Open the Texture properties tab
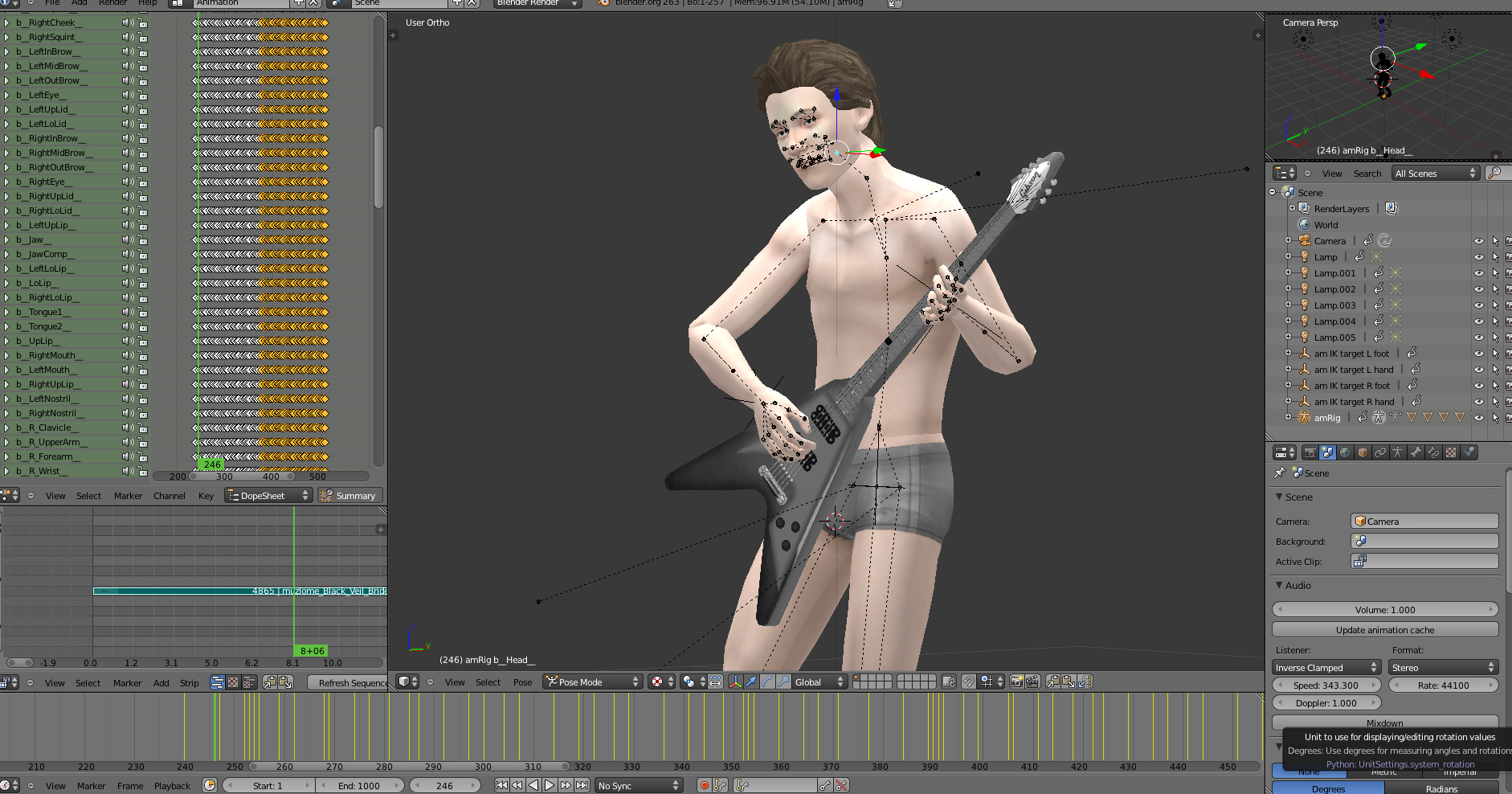The width and height of the screenshot is (1512, 794). (1451, 452)
